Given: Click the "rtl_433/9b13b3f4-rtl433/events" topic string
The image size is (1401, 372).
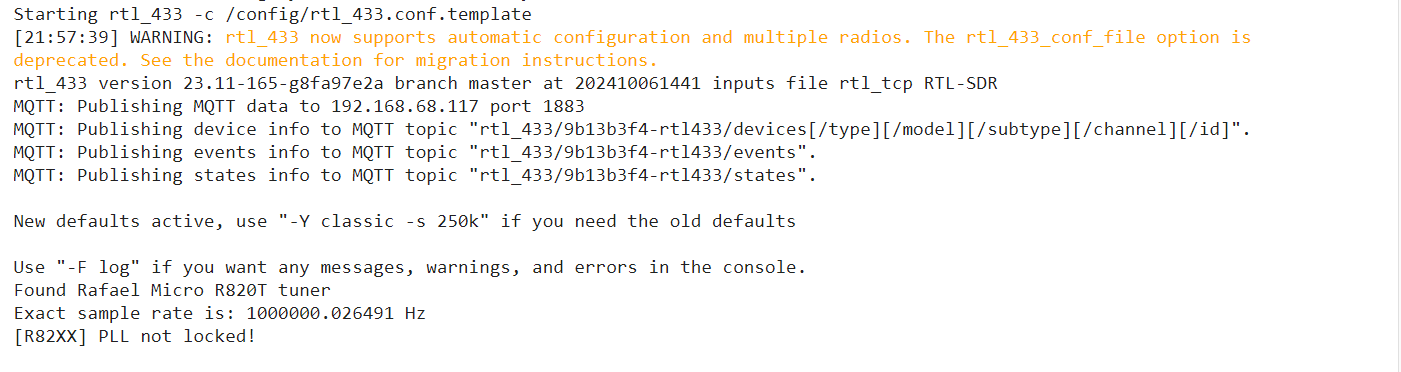Looking at the screenshot, I should coord(637,153).
